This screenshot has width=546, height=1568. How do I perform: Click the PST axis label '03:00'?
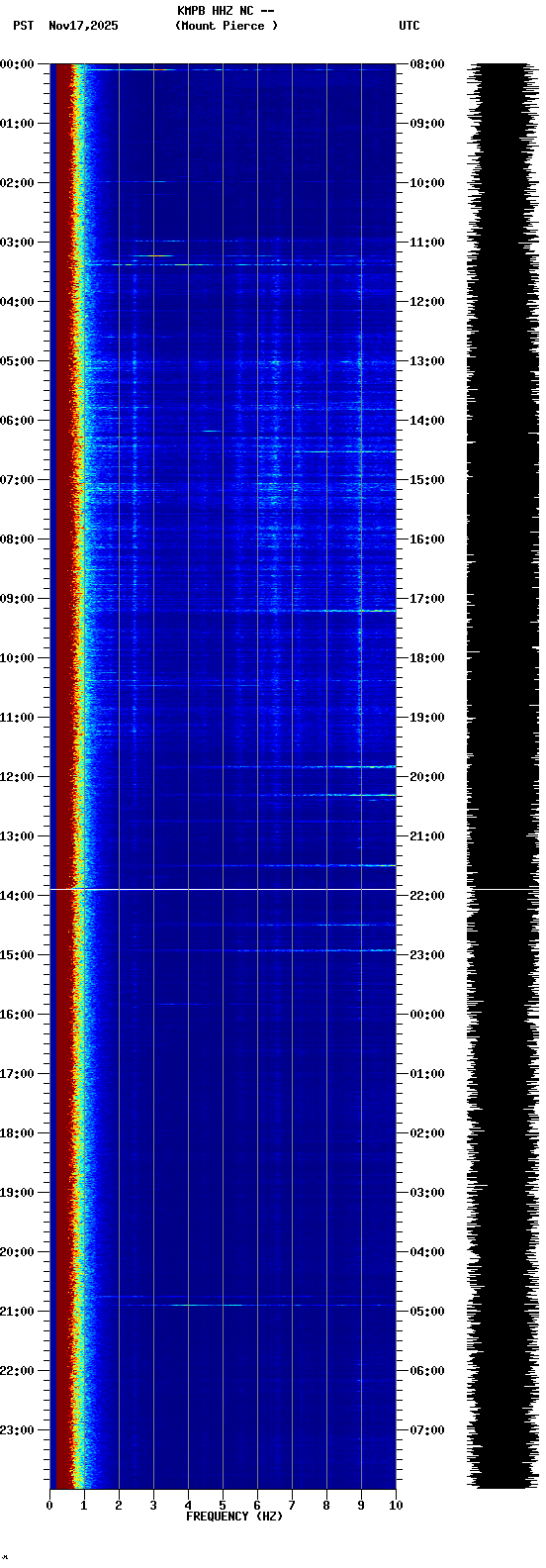pyautogui.click(x=17, y=243)
